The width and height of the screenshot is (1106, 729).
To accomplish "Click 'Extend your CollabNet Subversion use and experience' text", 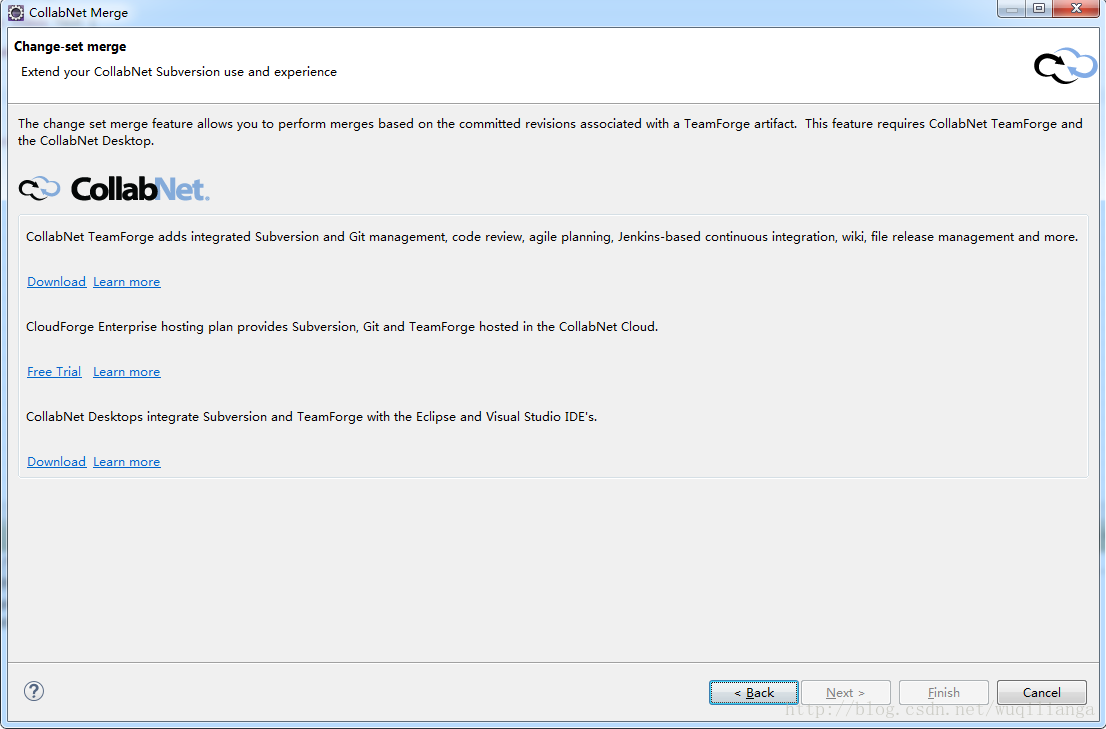I will [x=179, y=72].
